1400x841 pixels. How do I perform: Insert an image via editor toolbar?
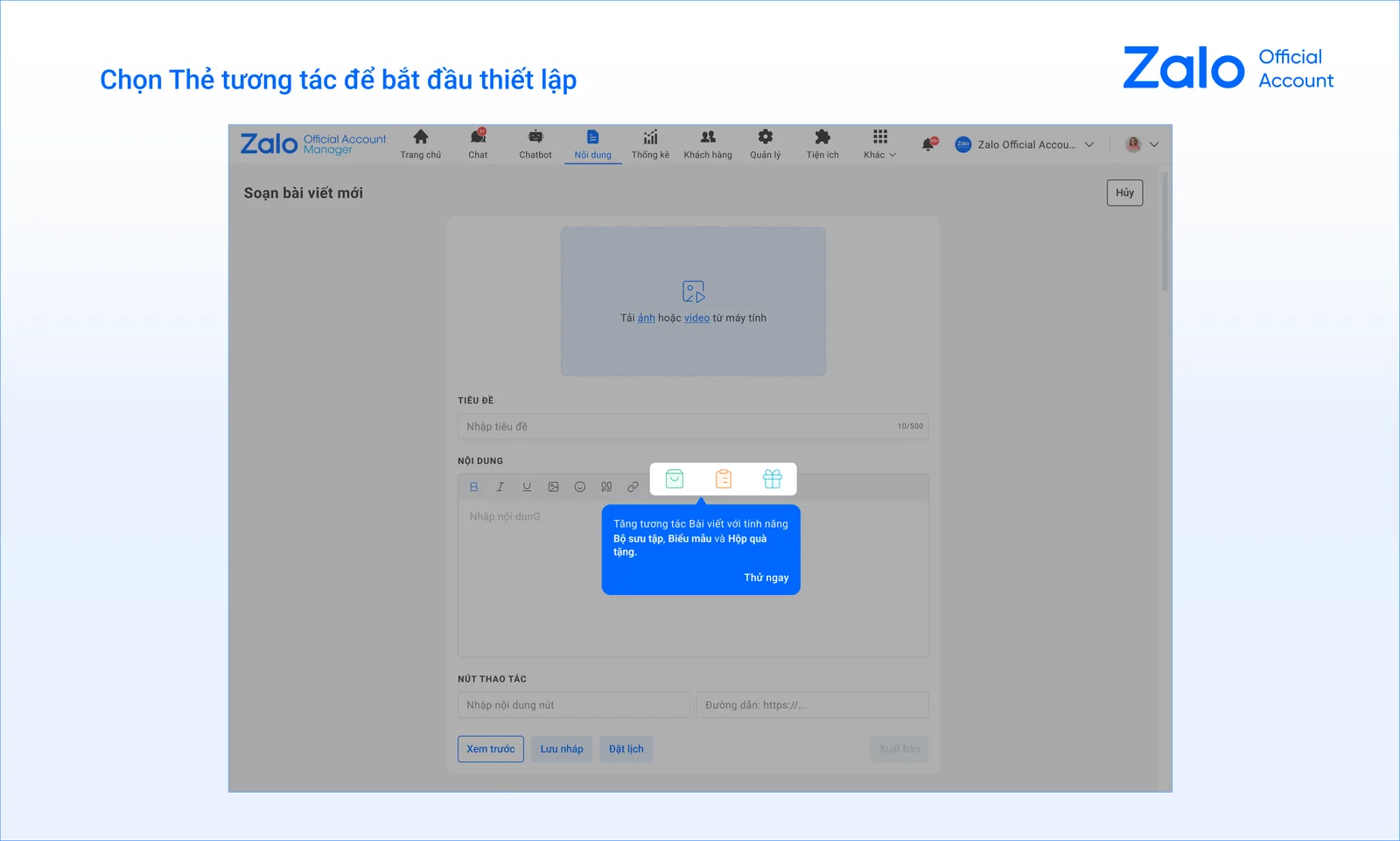point(553,487)
